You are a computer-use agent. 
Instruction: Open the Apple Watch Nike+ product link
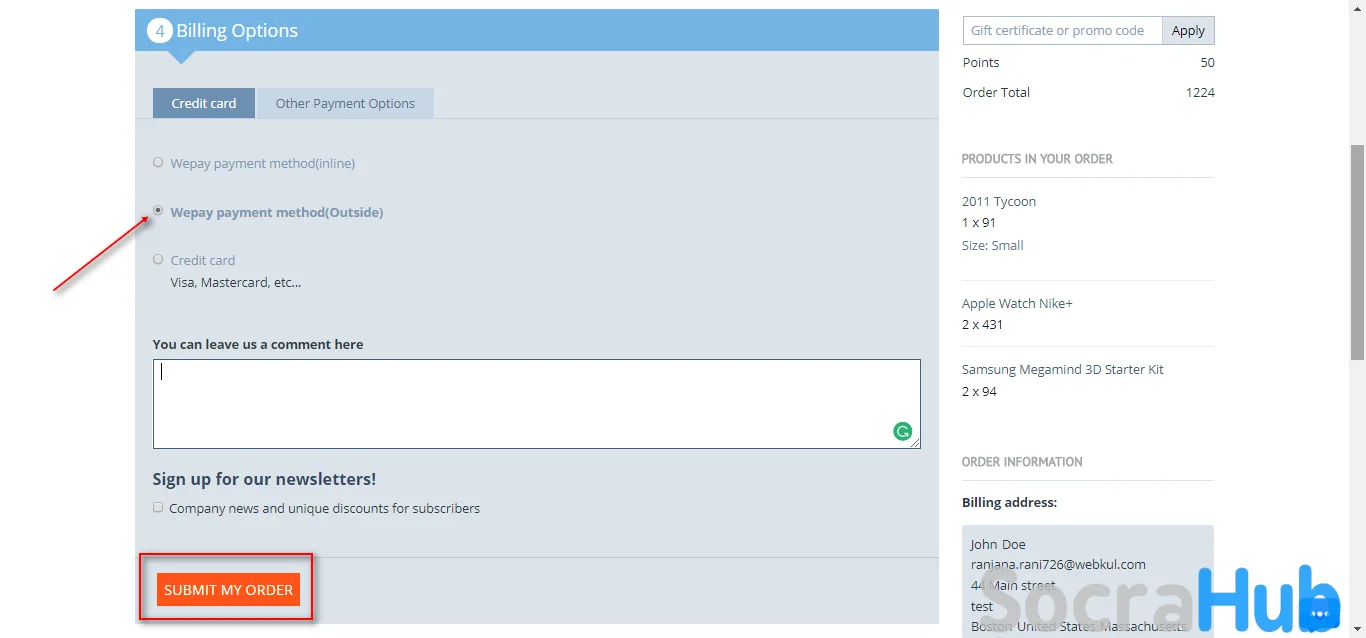(x=1017, y=303)
